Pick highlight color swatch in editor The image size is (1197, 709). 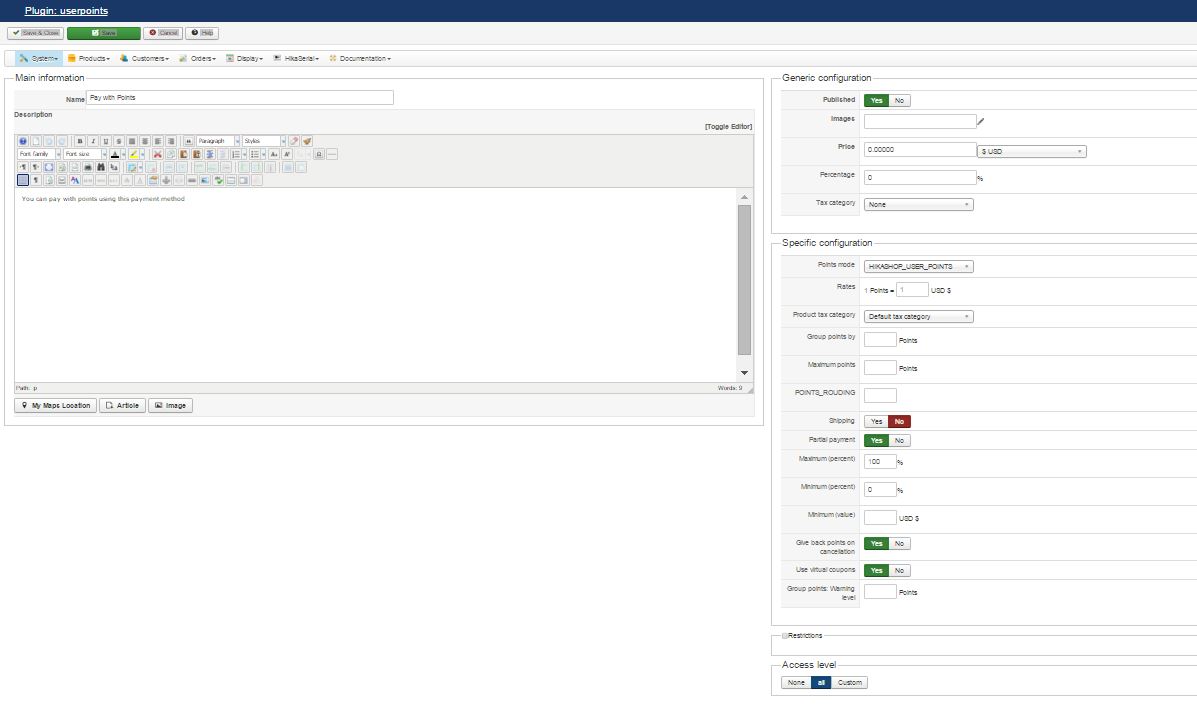point(134,154)
